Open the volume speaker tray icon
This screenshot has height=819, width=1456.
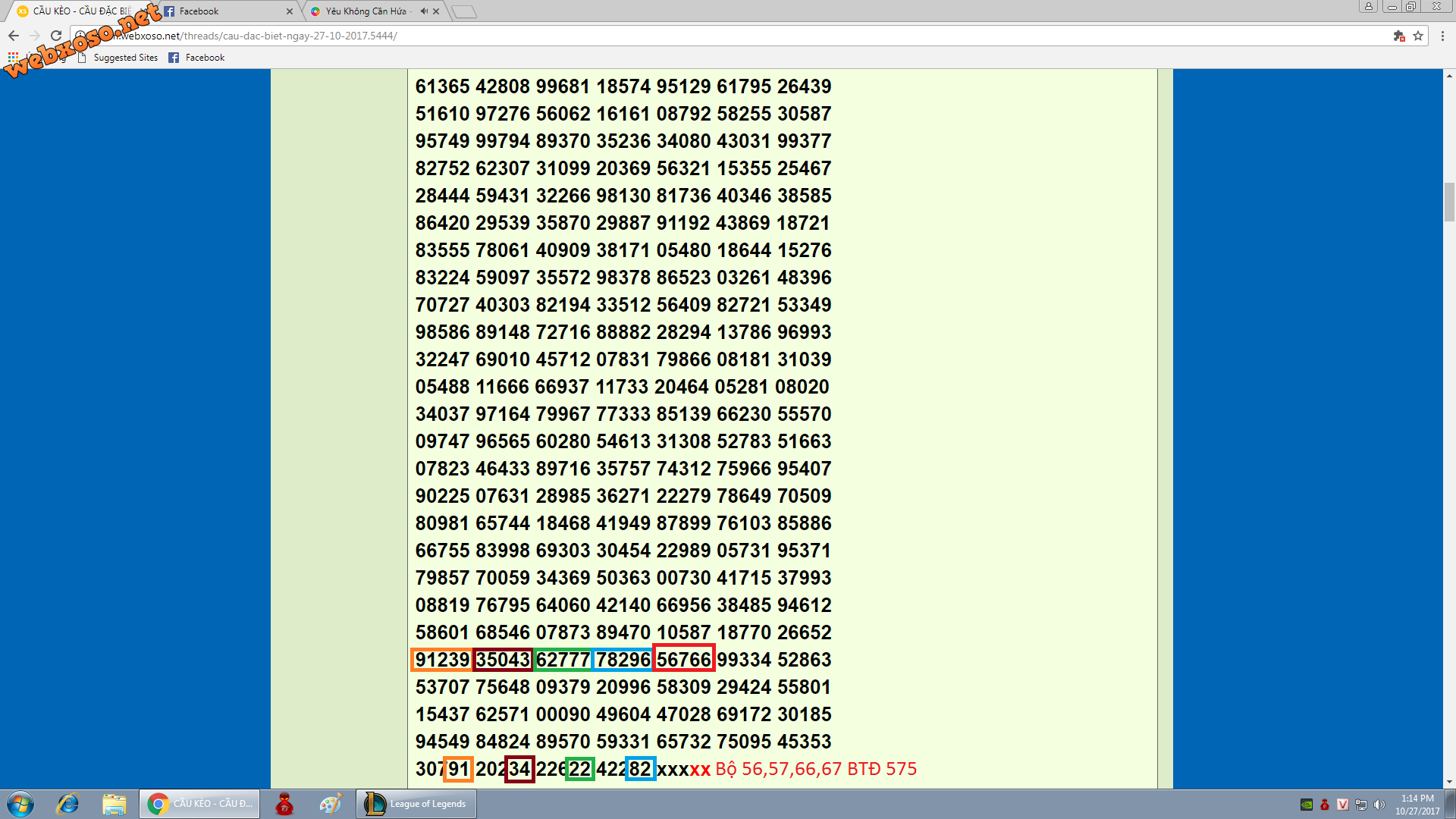coord(1379,805)
